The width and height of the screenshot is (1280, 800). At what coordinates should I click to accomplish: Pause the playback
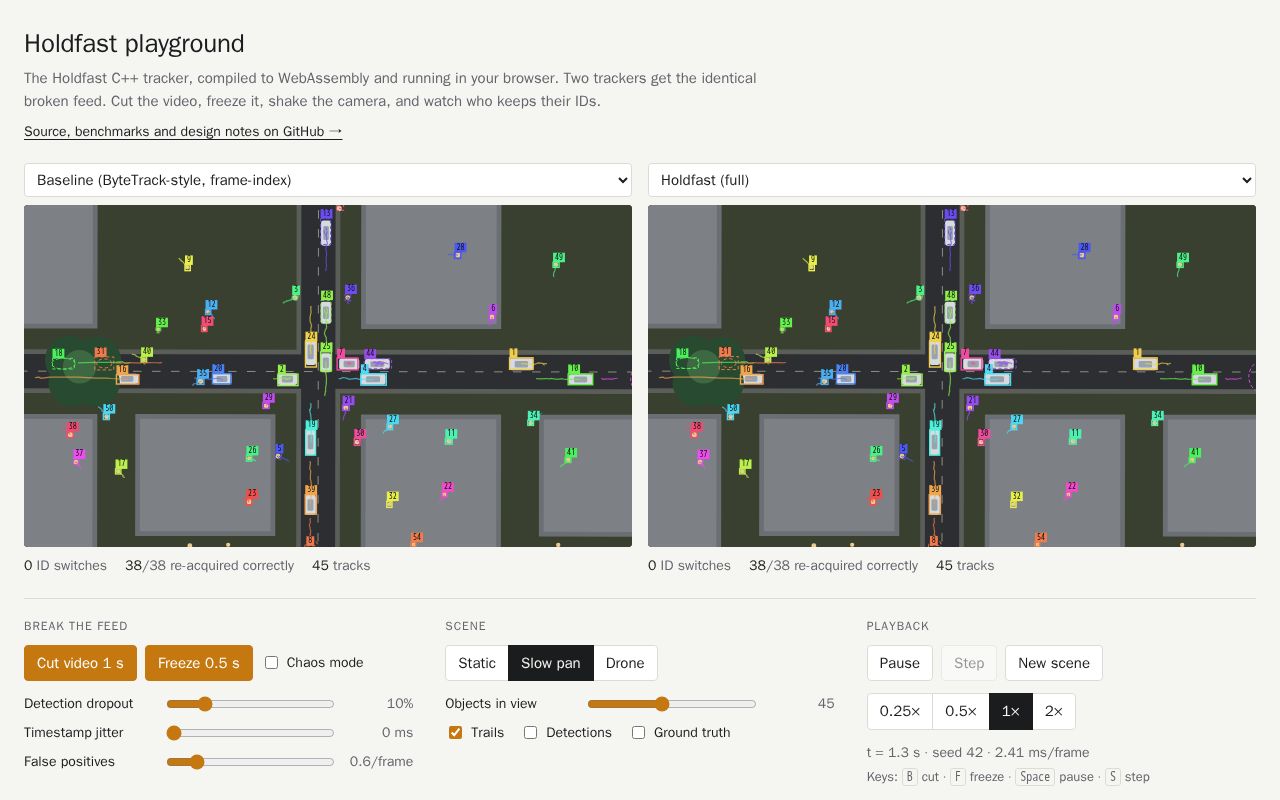click(x=900, y=663)
